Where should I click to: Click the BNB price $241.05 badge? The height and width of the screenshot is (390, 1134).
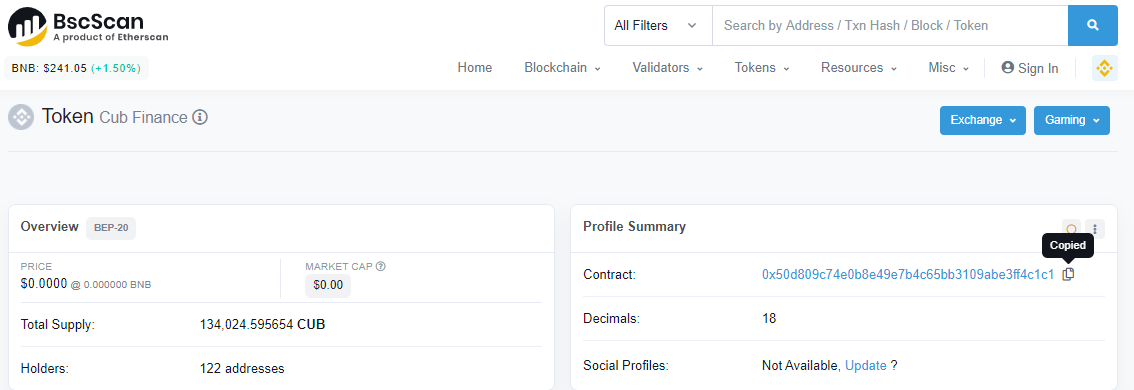(x=77, y=68)
